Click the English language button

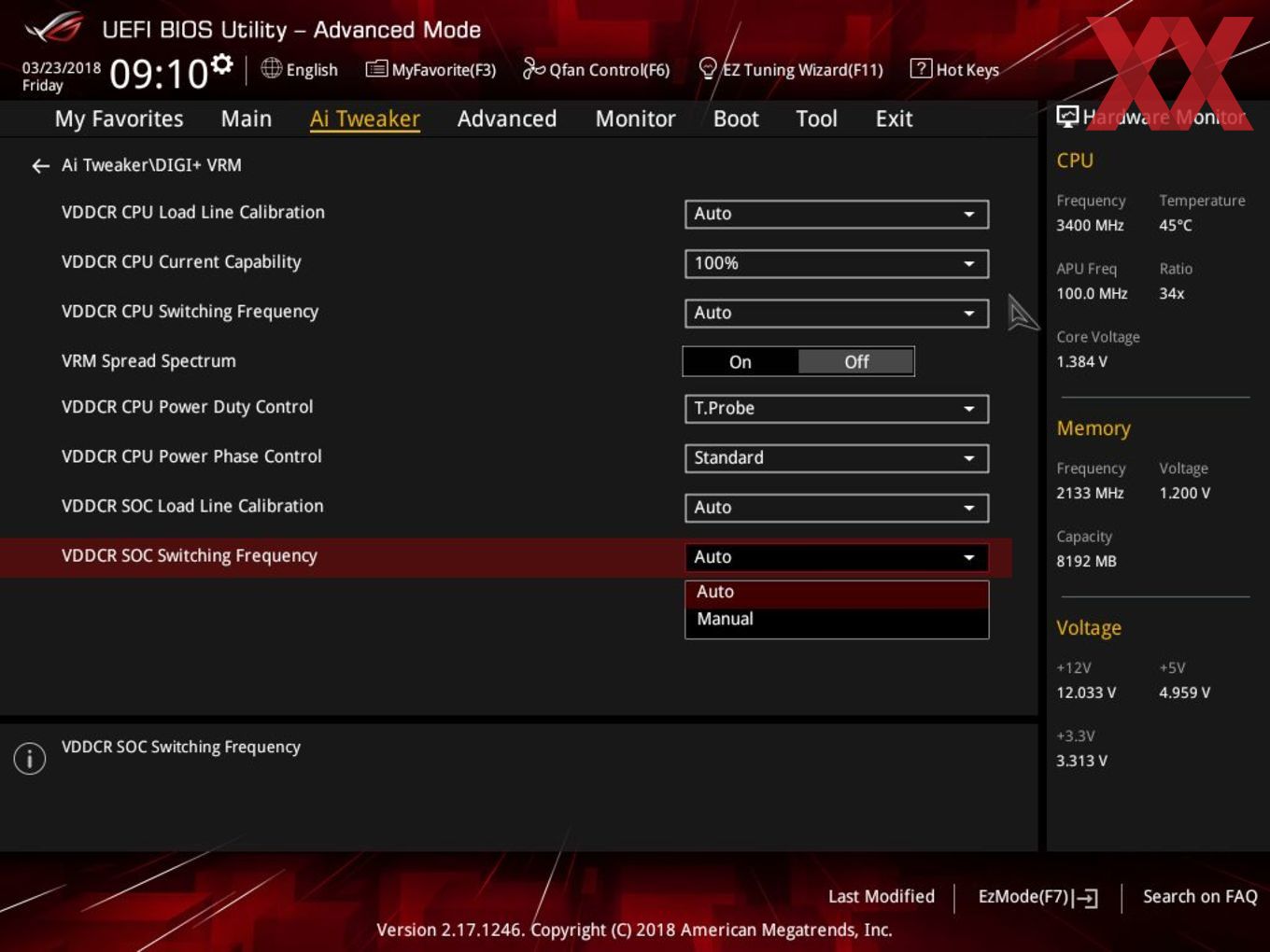point(300,69)
